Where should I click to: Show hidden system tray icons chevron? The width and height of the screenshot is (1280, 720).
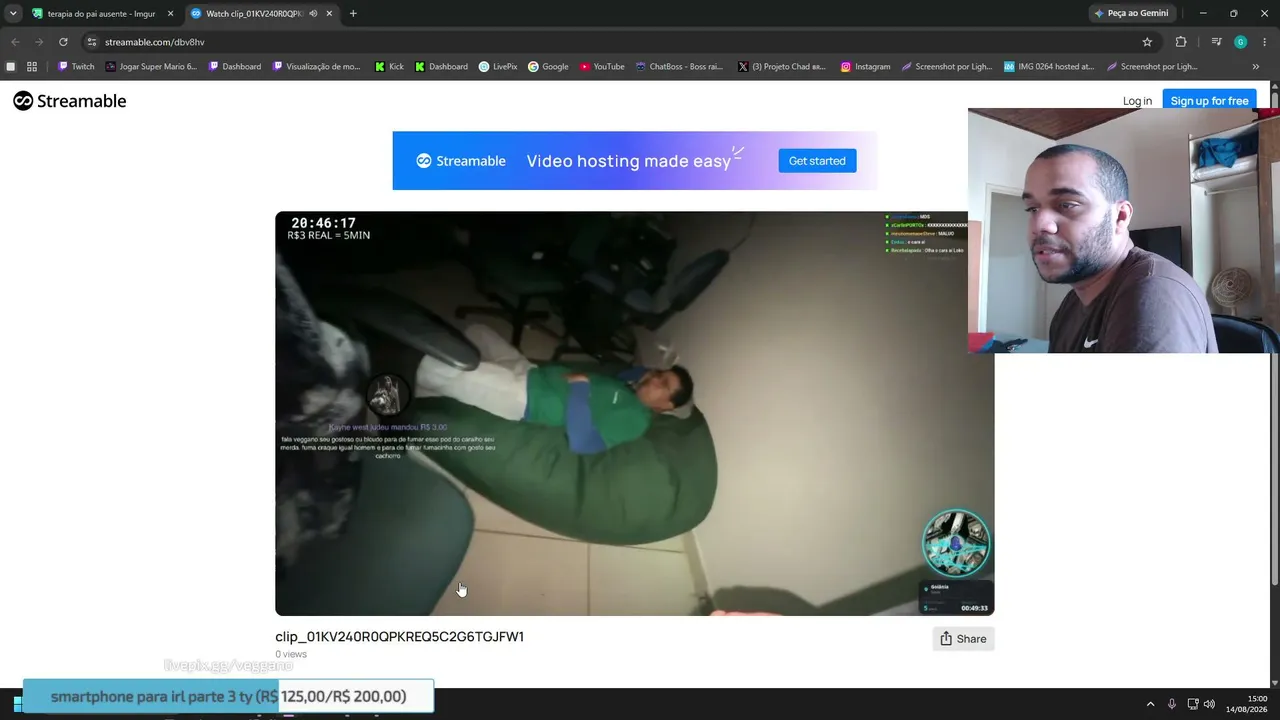(x=1150, y=704)
